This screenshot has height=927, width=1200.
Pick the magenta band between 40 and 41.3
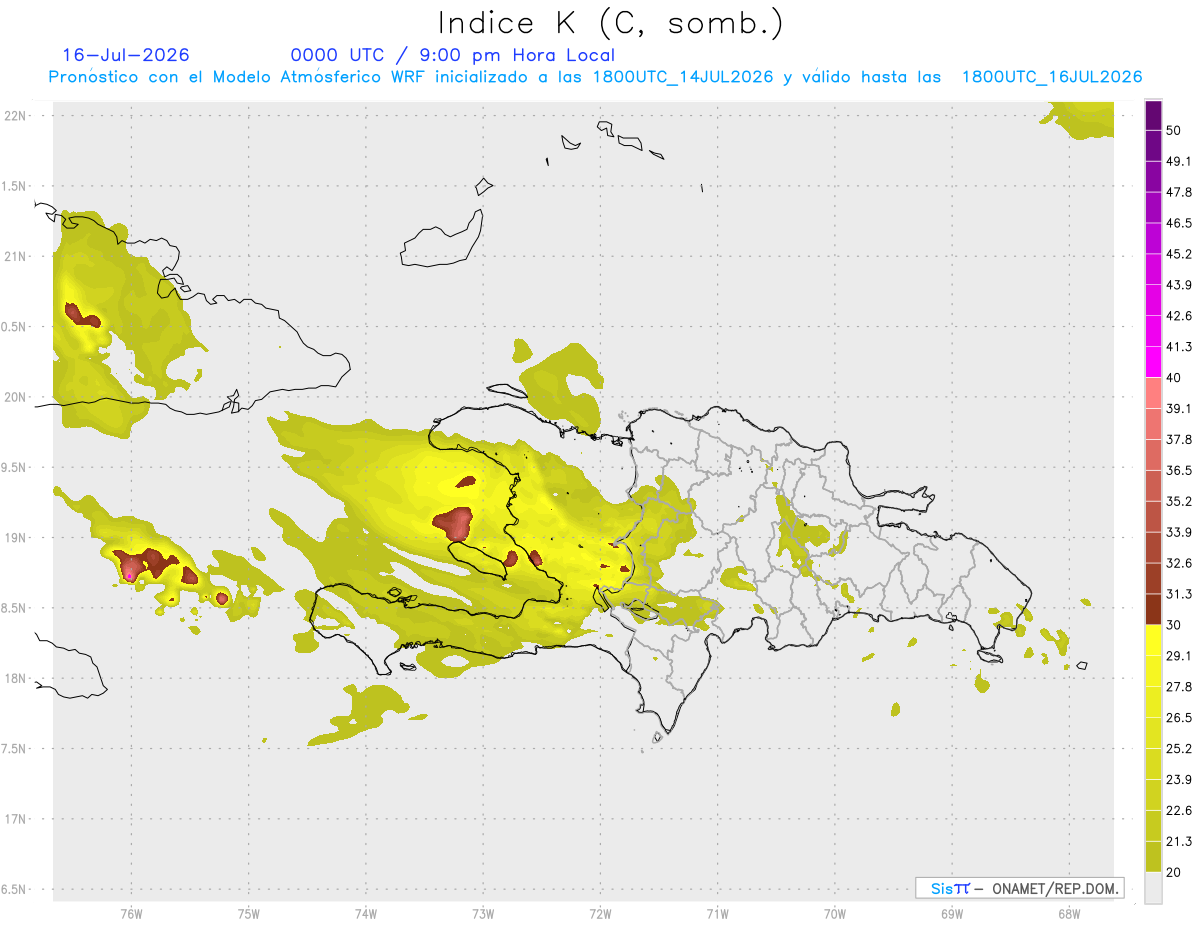[1153, 362]
